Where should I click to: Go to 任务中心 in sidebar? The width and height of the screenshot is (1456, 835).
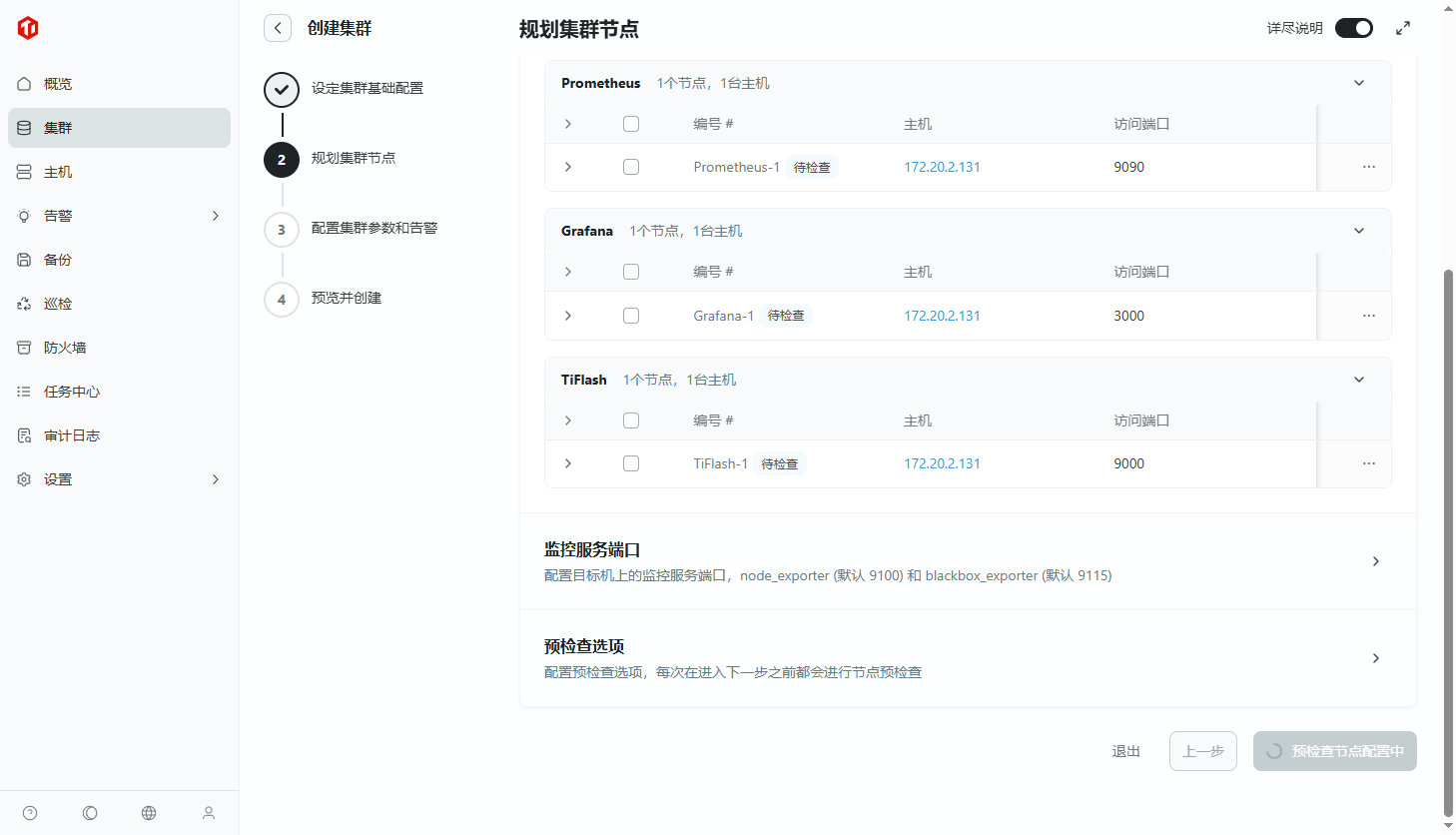(72, 392)
